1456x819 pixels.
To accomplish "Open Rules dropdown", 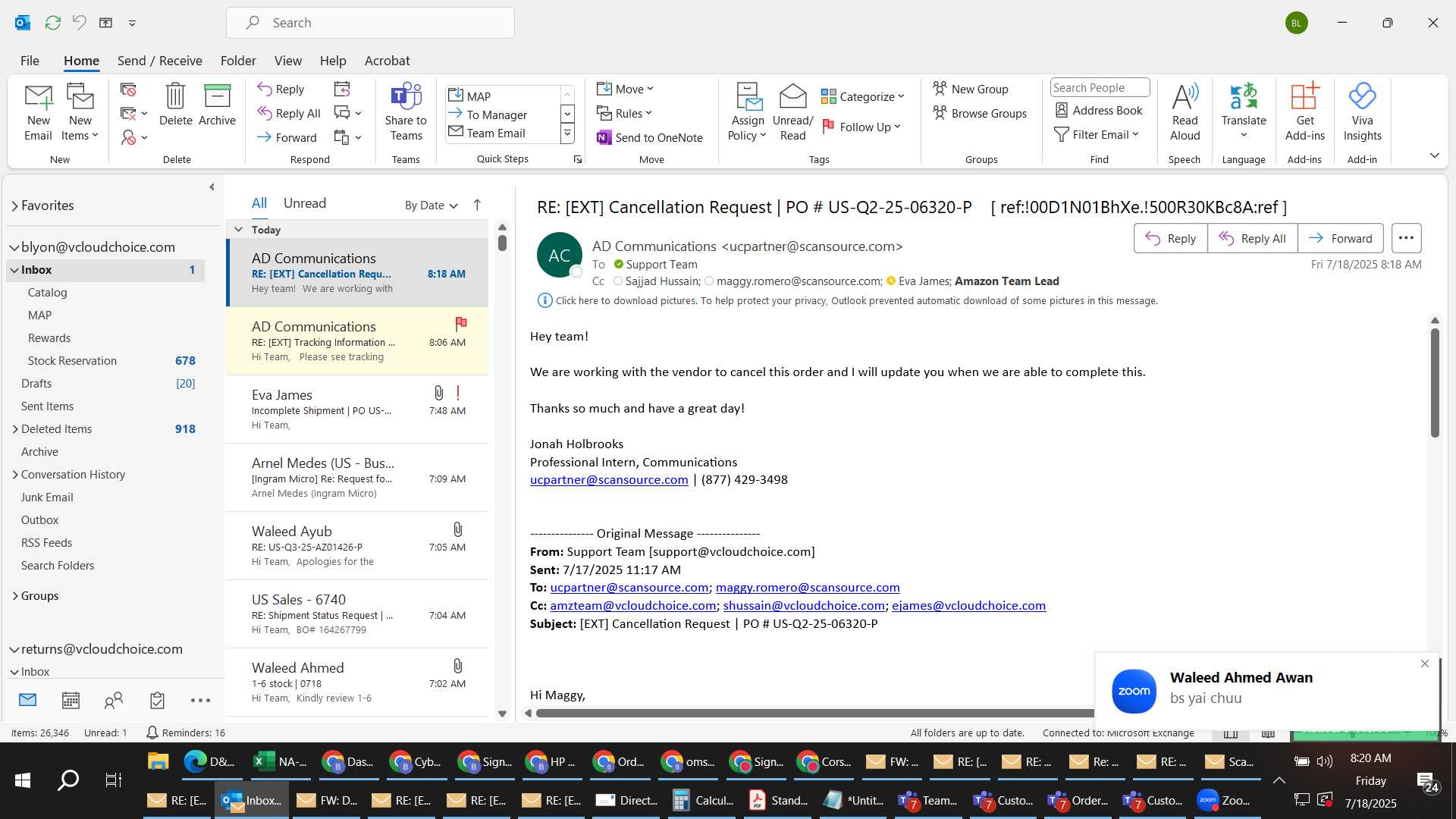I will pos(624,113).
